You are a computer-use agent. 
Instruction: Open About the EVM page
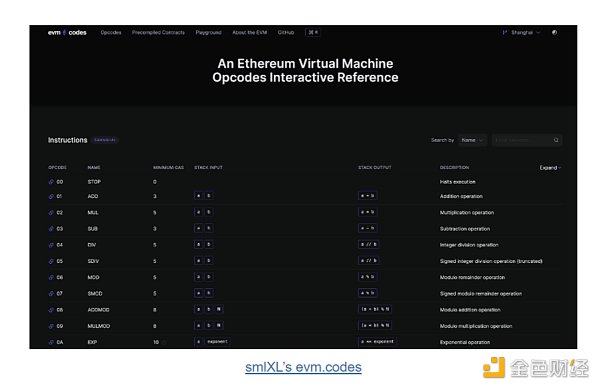[x=249, y=33]
